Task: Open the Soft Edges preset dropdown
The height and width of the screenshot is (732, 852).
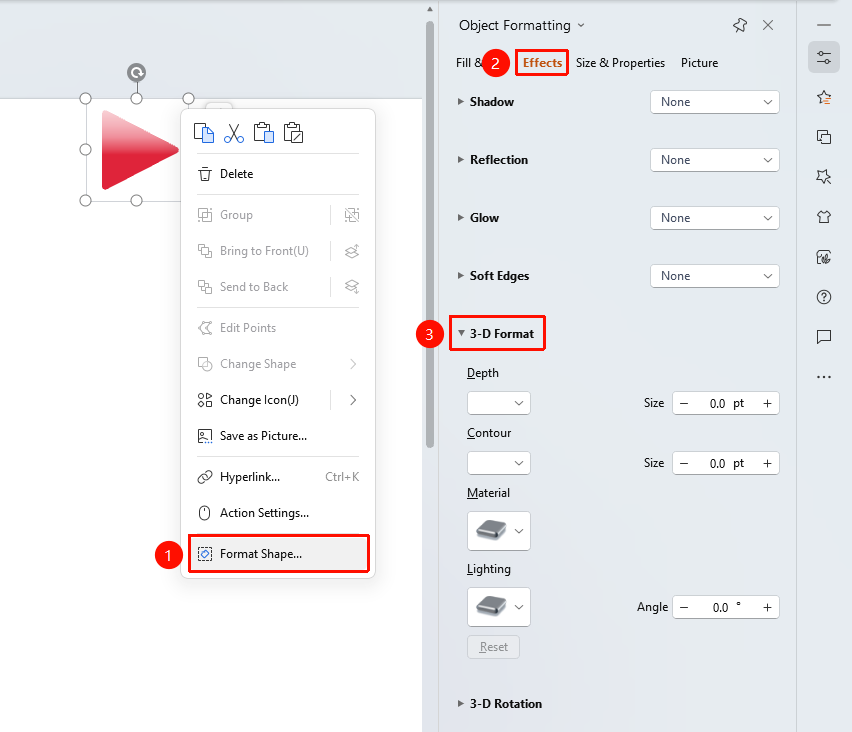Action: [x=715, y=276]
